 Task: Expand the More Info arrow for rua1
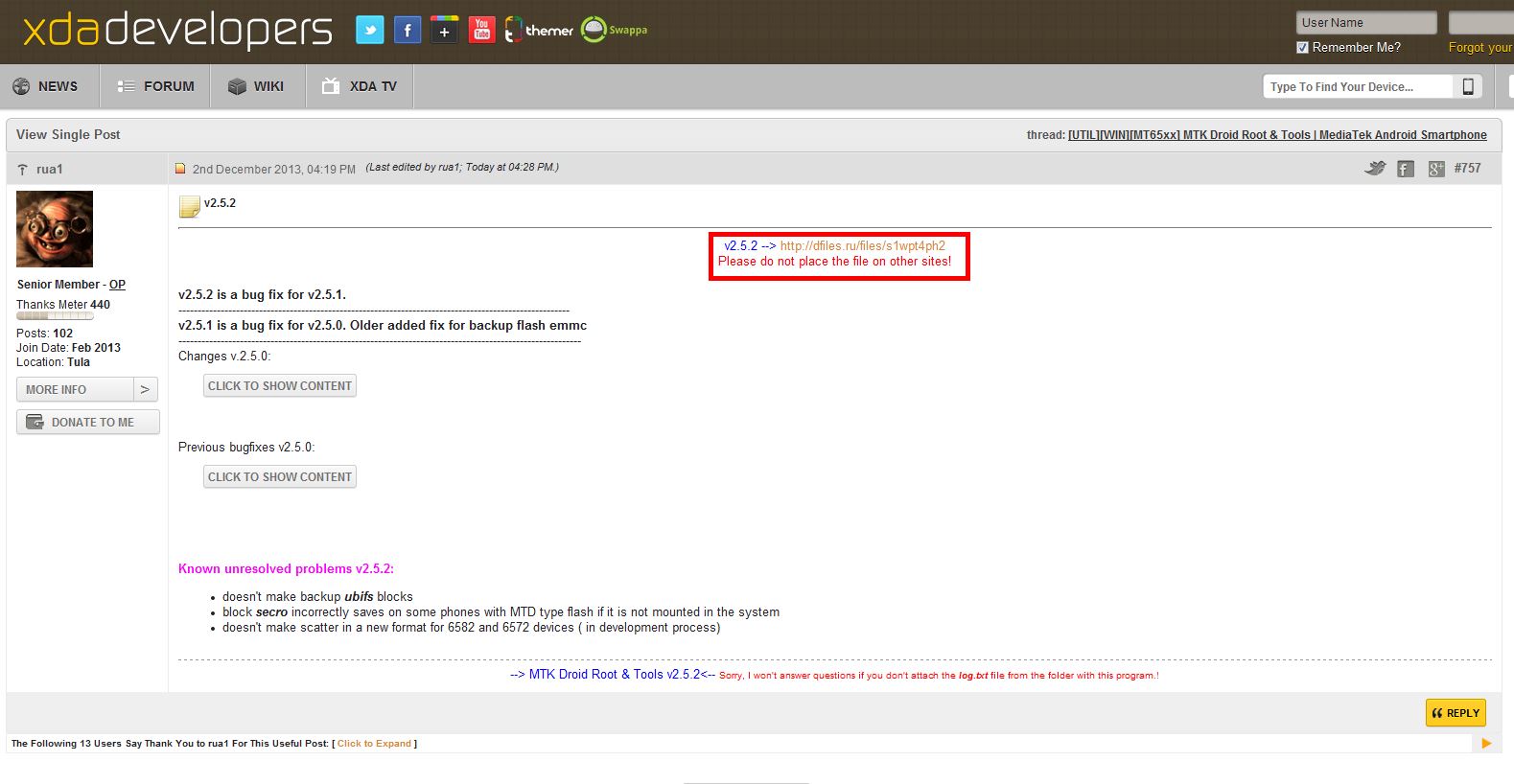[x=145, y=389]
